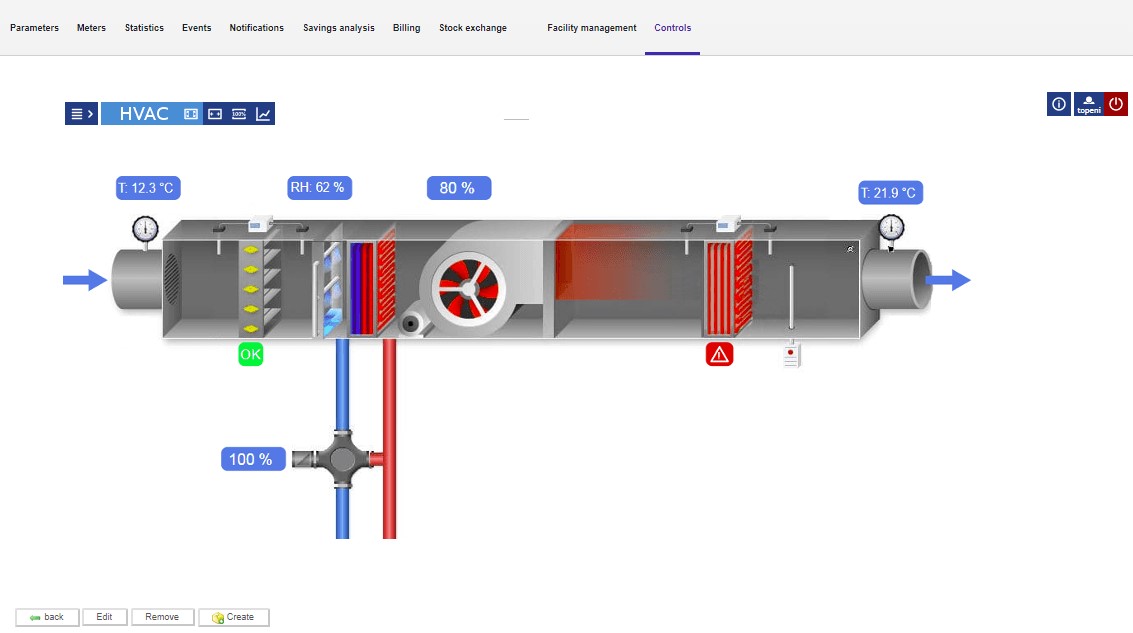
Task: Click the 100 % valve position value
Action: pos(251,459)
